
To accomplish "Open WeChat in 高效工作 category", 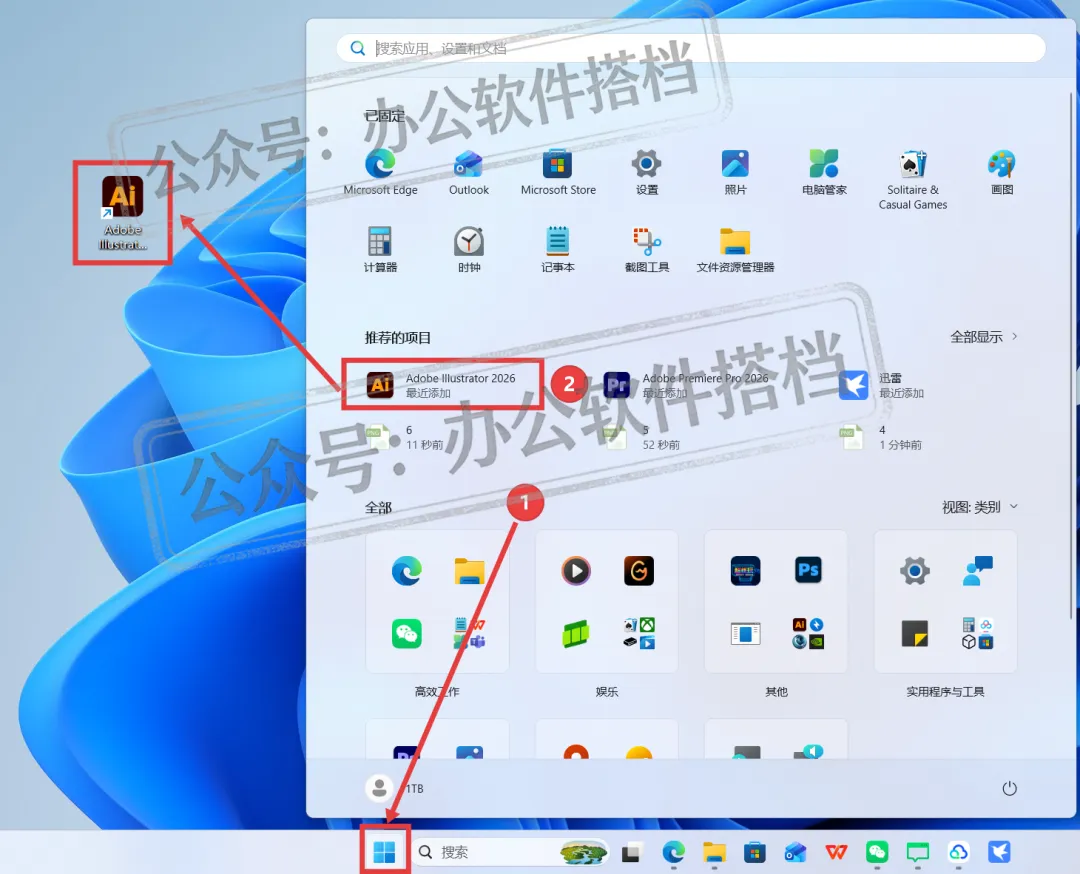I will tap(406, 634).
